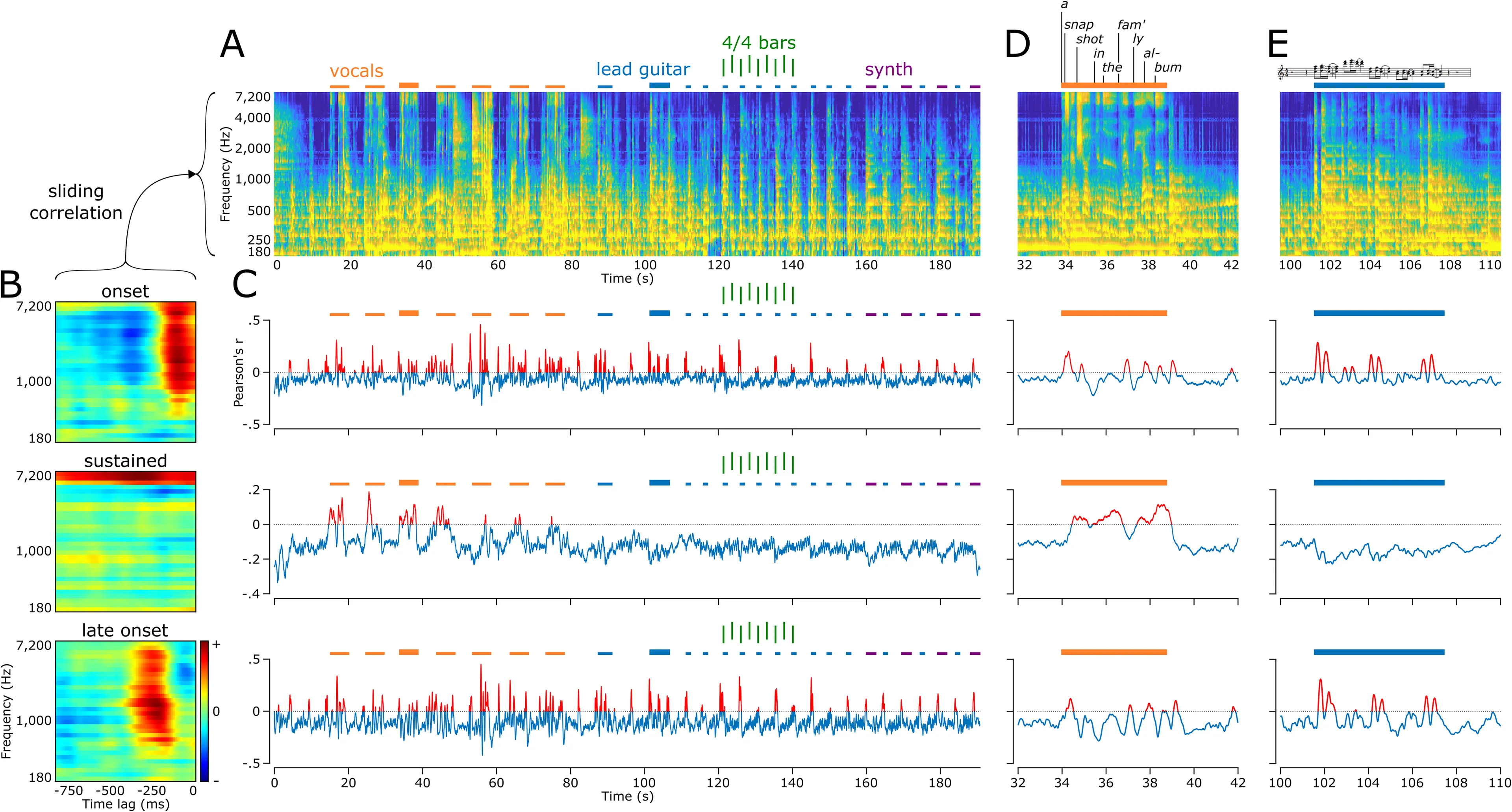Click the thick blue bar above panel E spectrogram
The image size is (1512, 812).
tap(1379, 86)
